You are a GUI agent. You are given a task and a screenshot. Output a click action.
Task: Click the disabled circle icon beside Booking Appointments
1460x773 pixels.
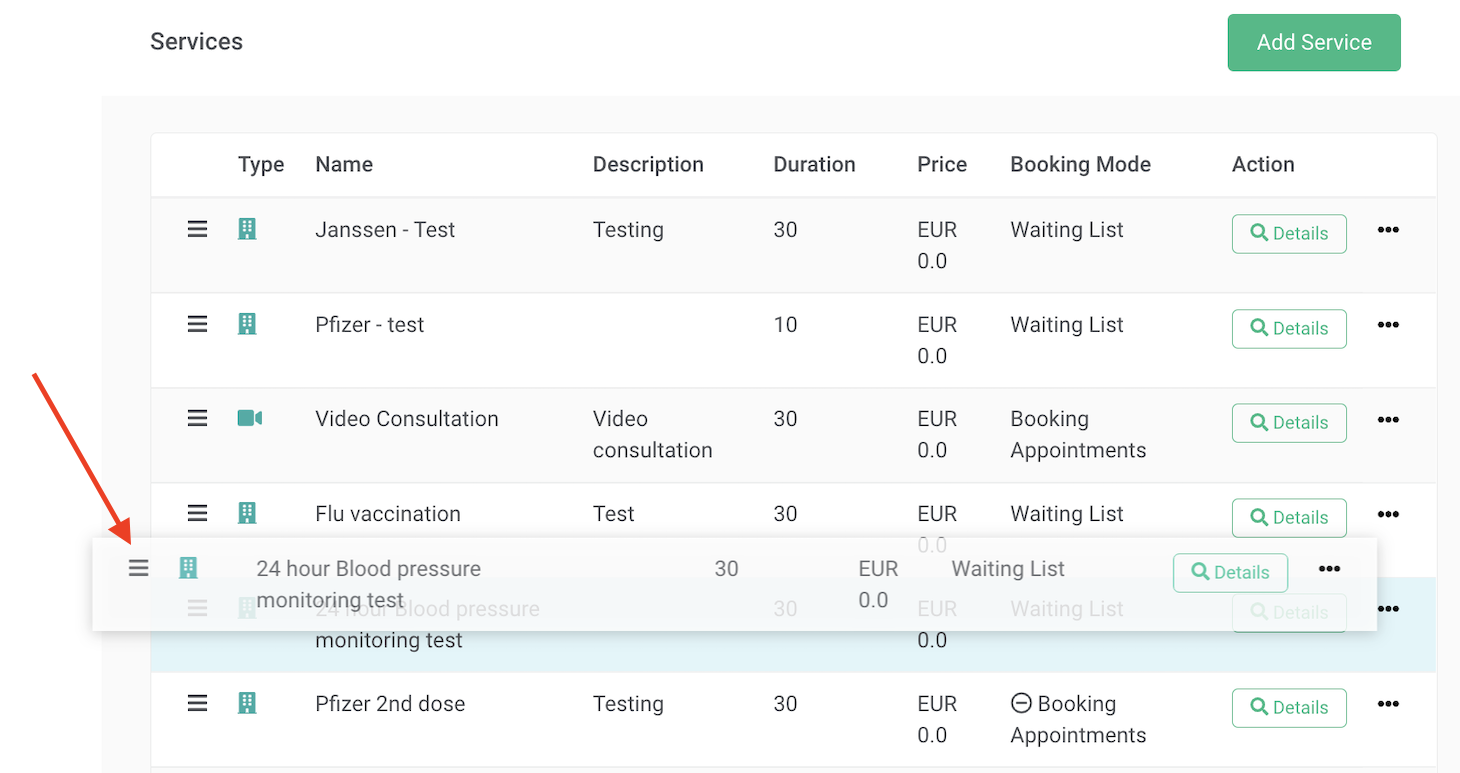[1021, 703]
